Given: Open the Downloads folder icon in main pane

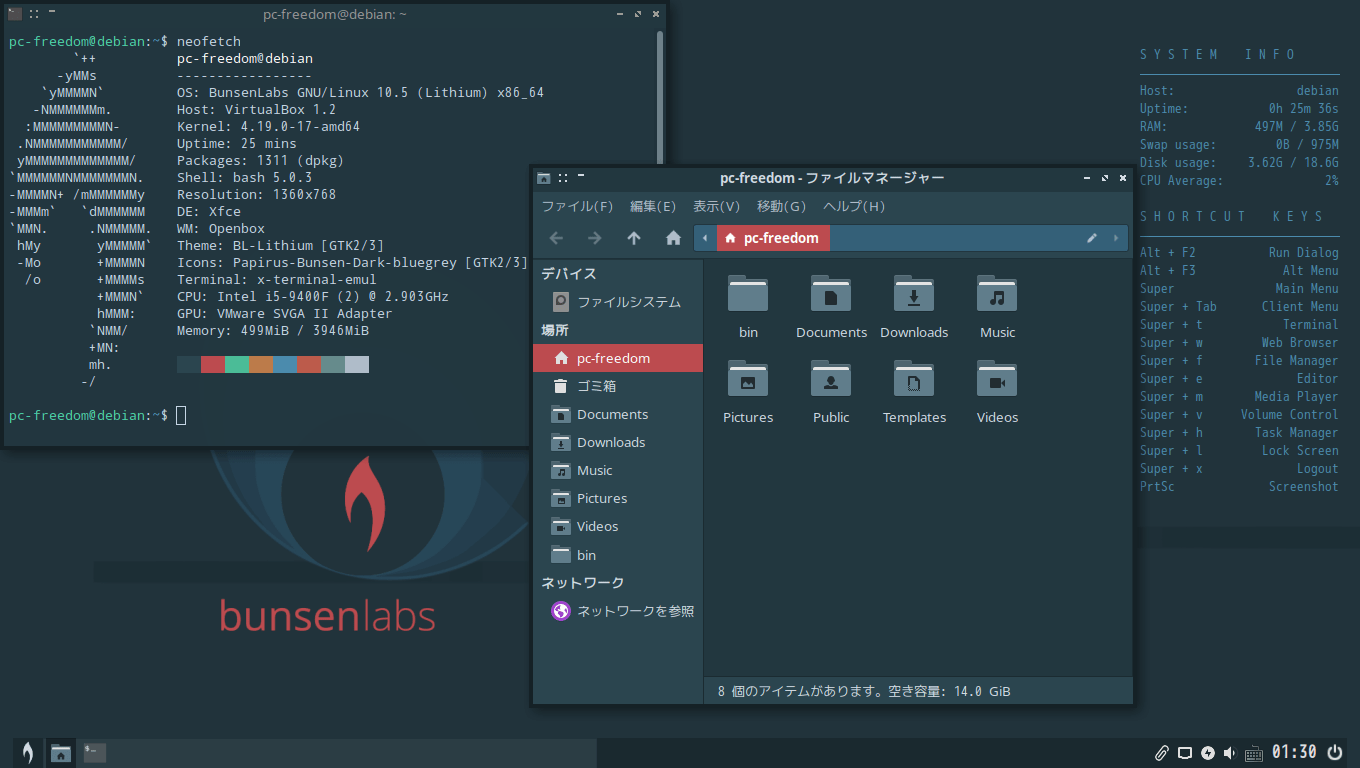Looking at the screenshot, I should [914, 294].
